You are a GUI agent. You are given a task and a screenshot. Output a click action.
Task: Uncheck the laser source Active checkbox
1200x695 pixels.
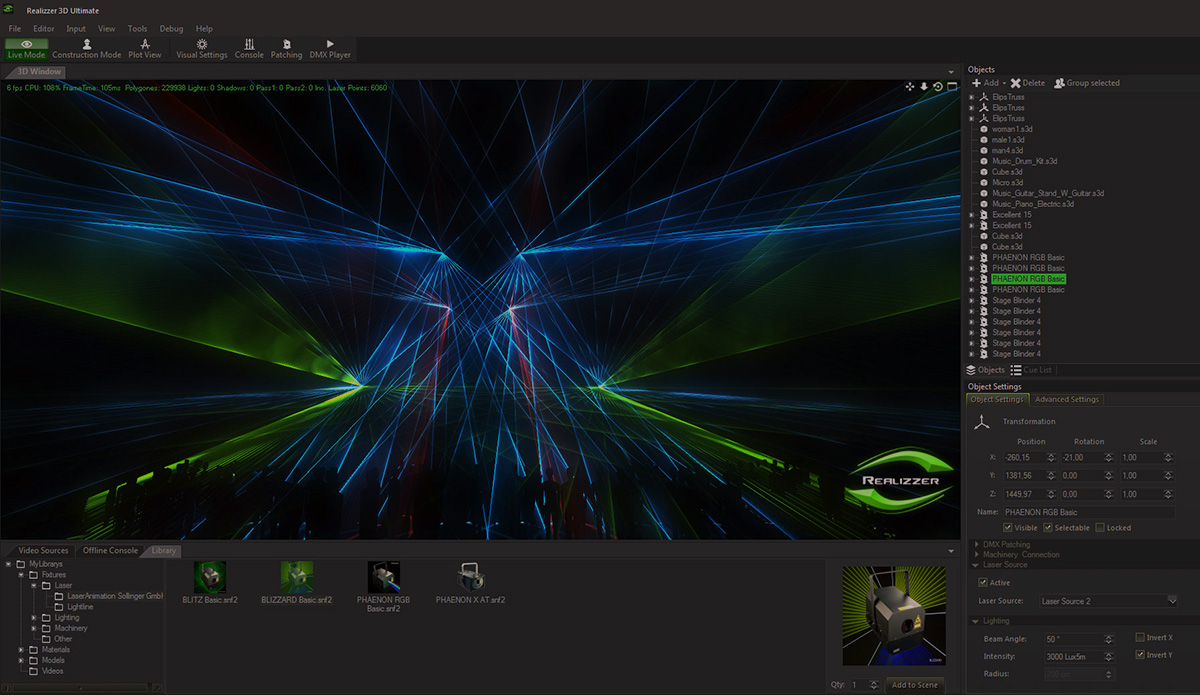(x=983, y=582)
